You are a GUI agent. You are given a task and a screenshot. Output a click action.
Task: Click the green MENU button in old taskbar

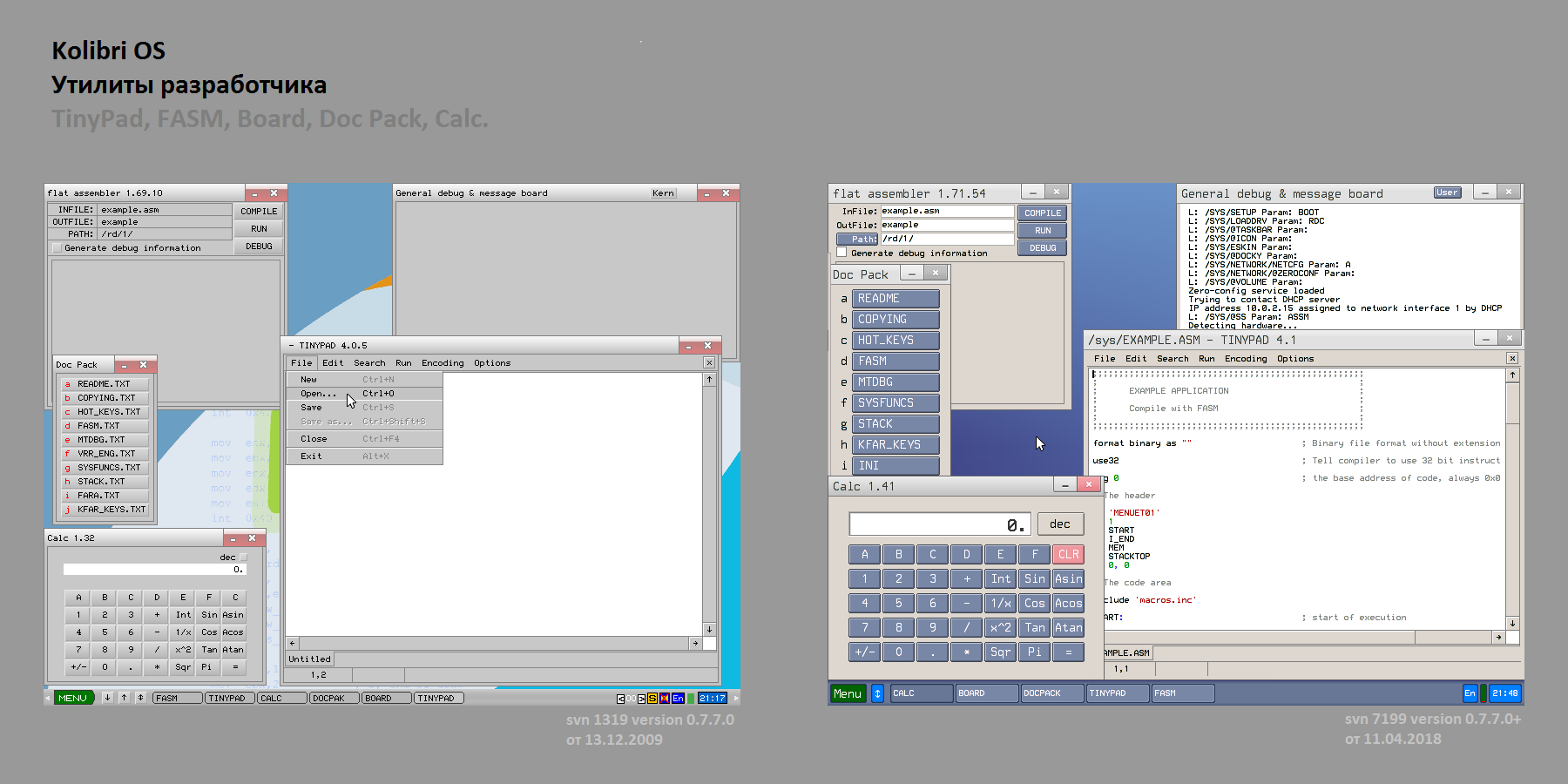72,698
